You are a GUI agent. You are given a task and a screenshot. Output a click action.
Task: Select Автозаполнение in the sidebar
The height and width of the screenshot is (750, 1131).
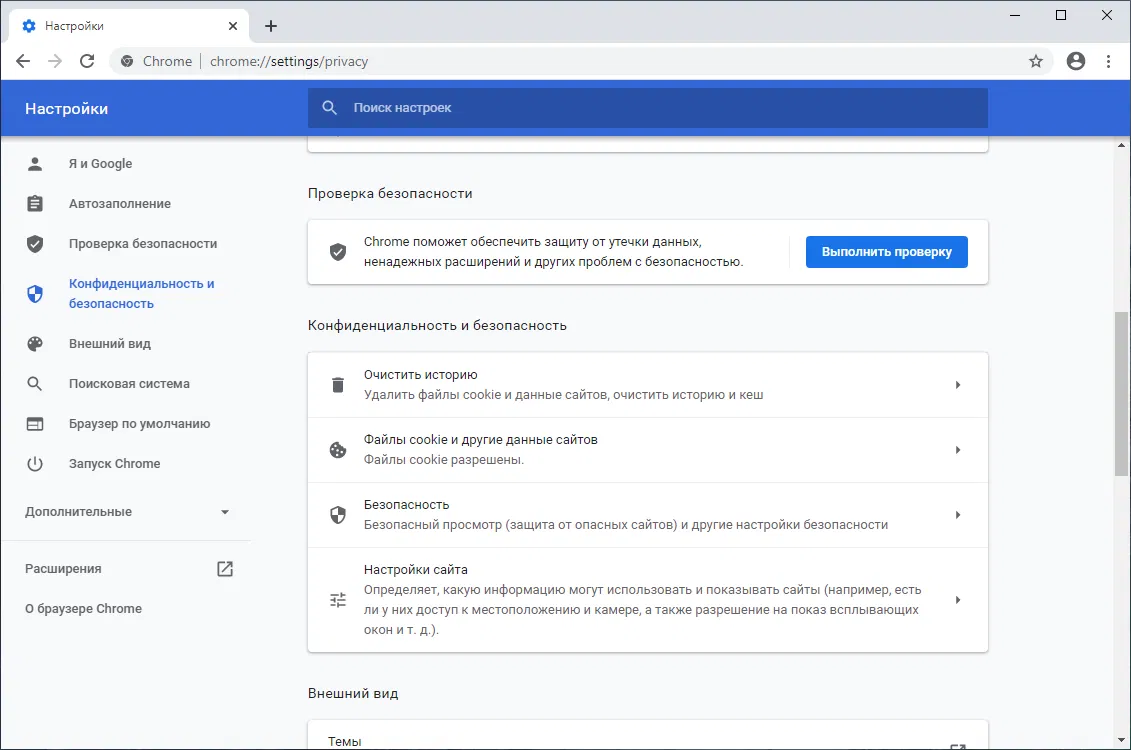point(120,203)
